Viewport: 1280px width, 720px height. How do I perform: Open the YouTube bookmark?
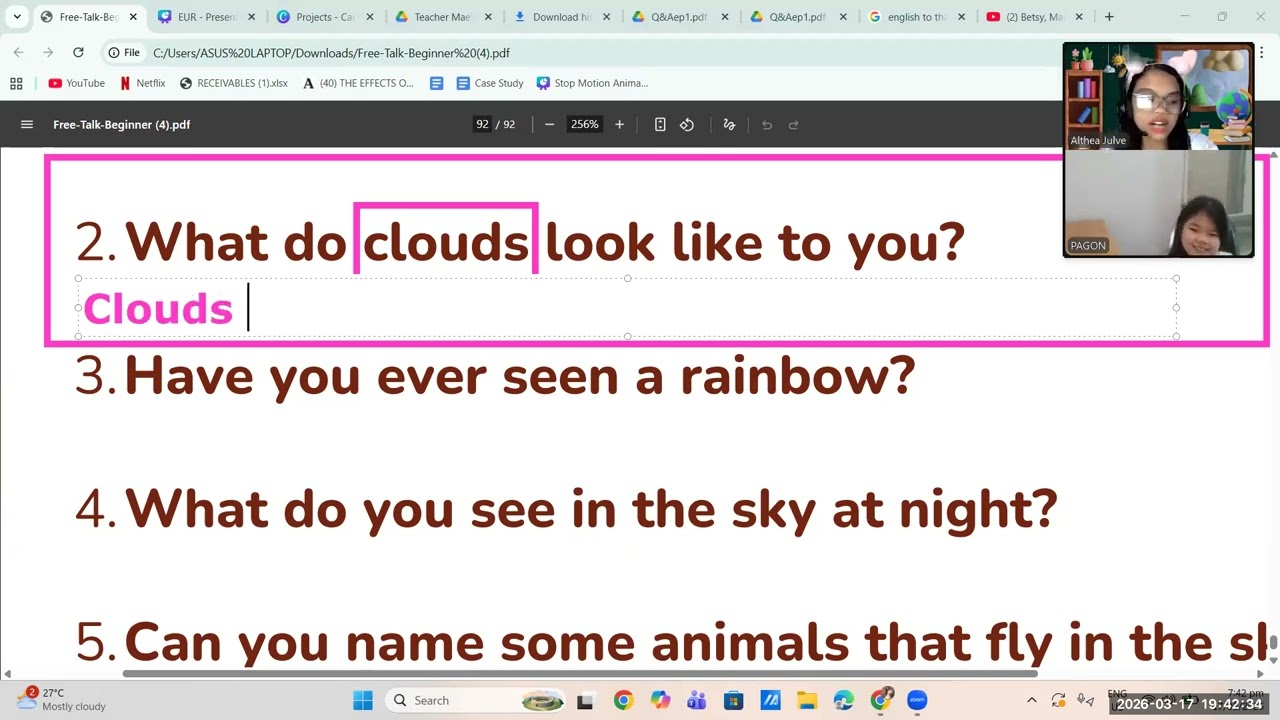tap(77, 83)
